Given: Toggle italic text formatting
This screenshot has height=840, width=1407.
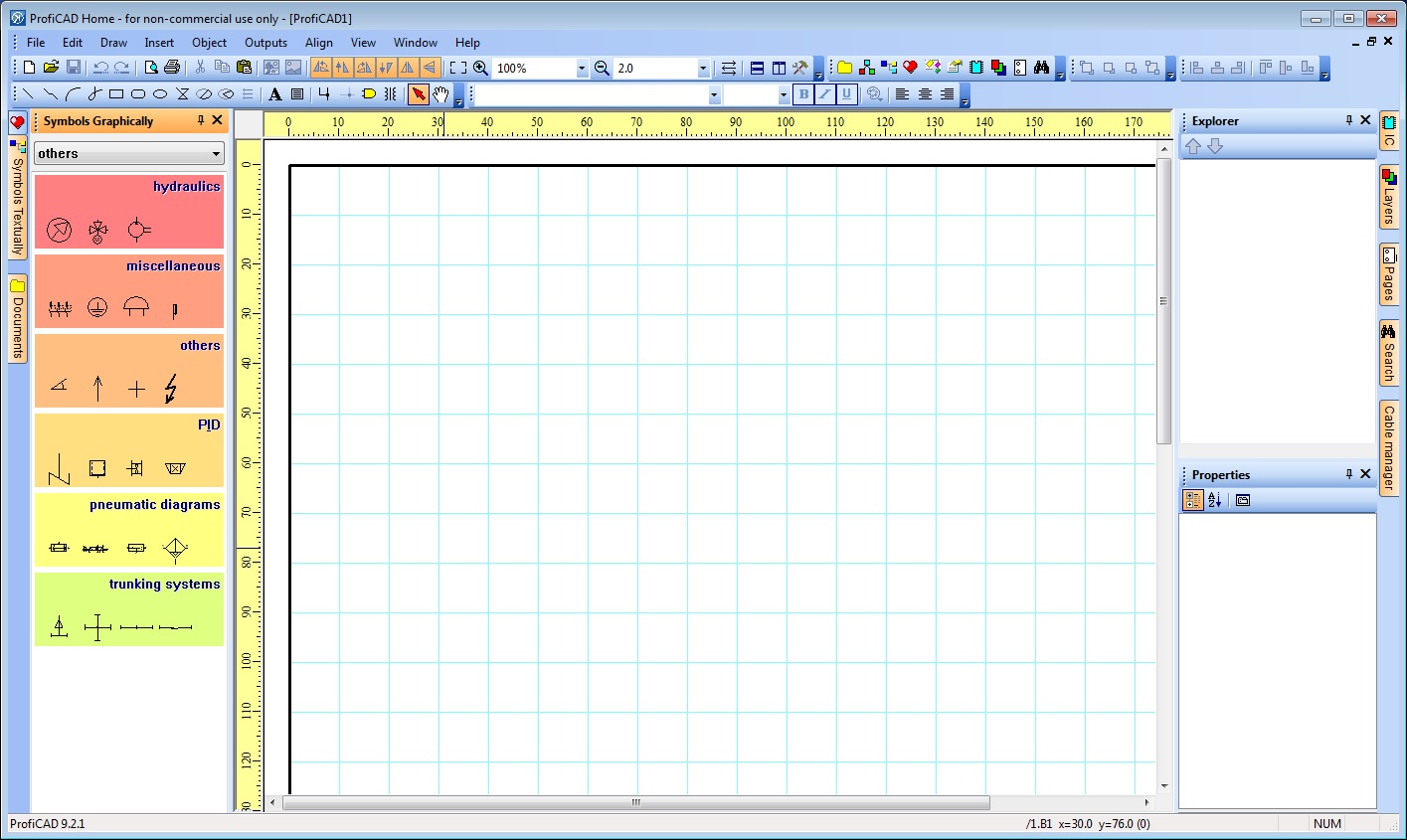Looking at the screenshot, I should coord(826,94).
